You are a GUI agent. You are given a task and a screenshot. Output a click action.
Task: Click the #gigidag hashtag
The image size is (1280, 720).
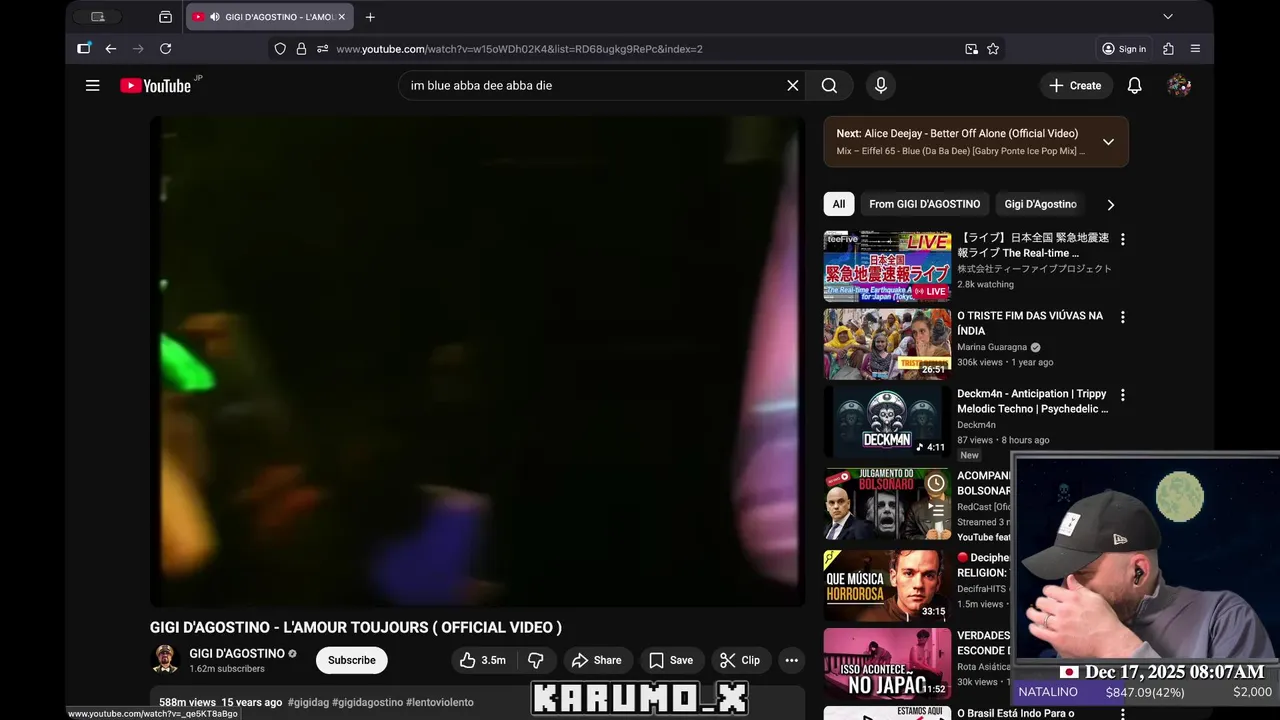308,703
